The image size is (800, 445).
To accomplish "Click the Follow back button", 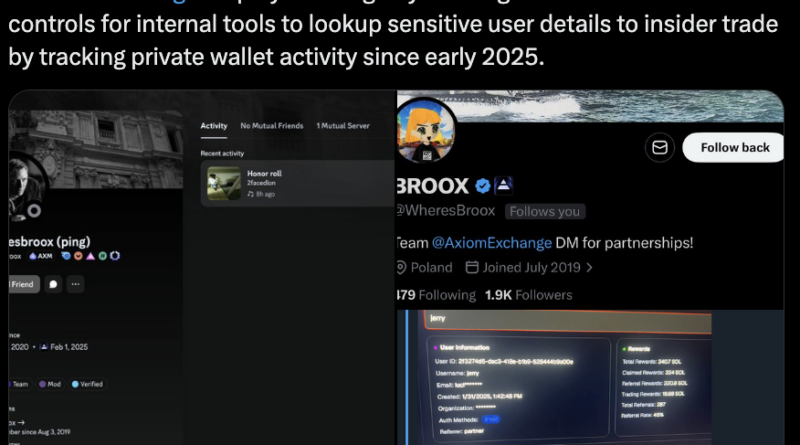I will click(734, 147).
